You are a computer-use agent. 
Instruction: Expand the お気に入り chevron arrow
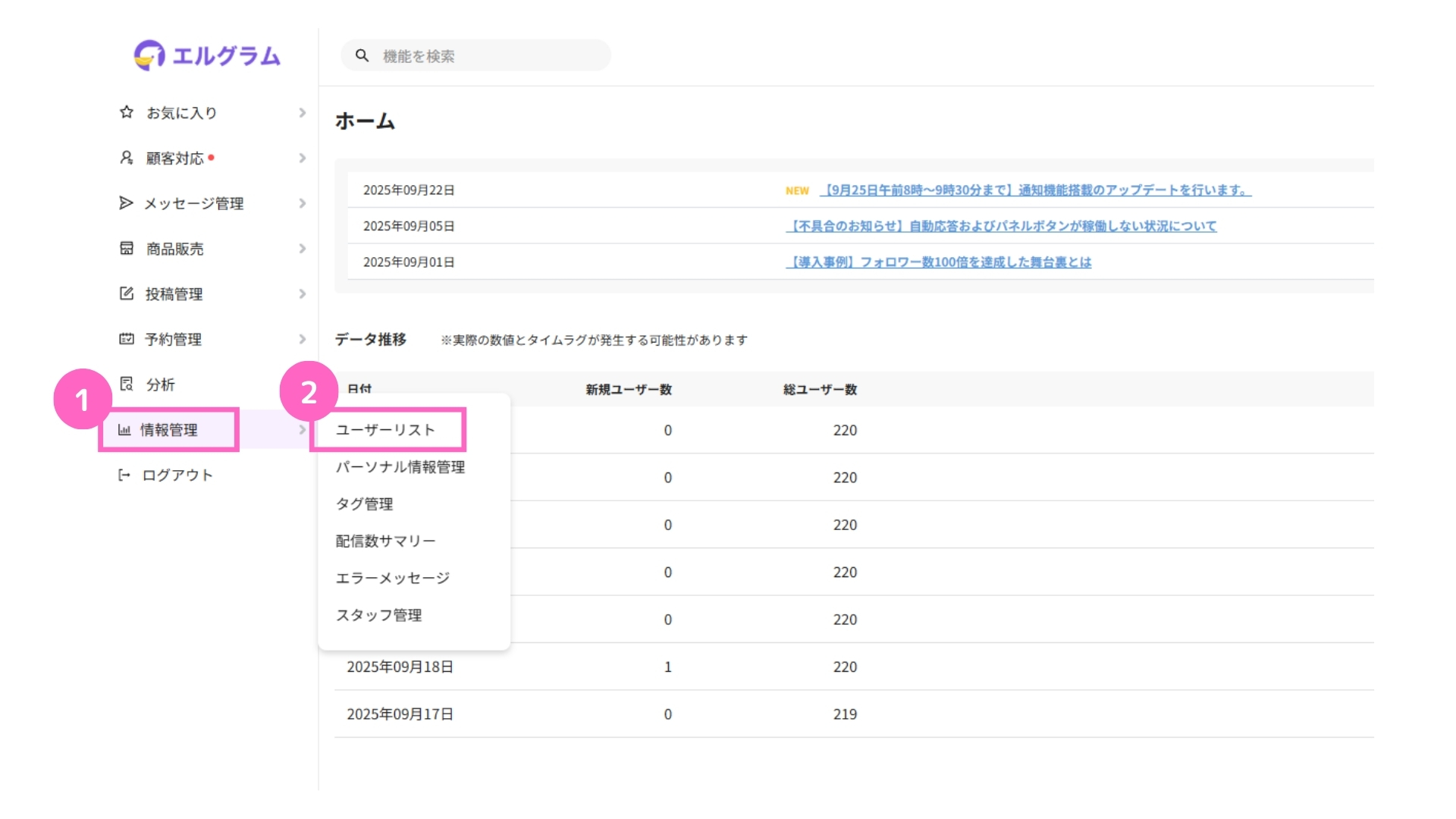(302, 113)
